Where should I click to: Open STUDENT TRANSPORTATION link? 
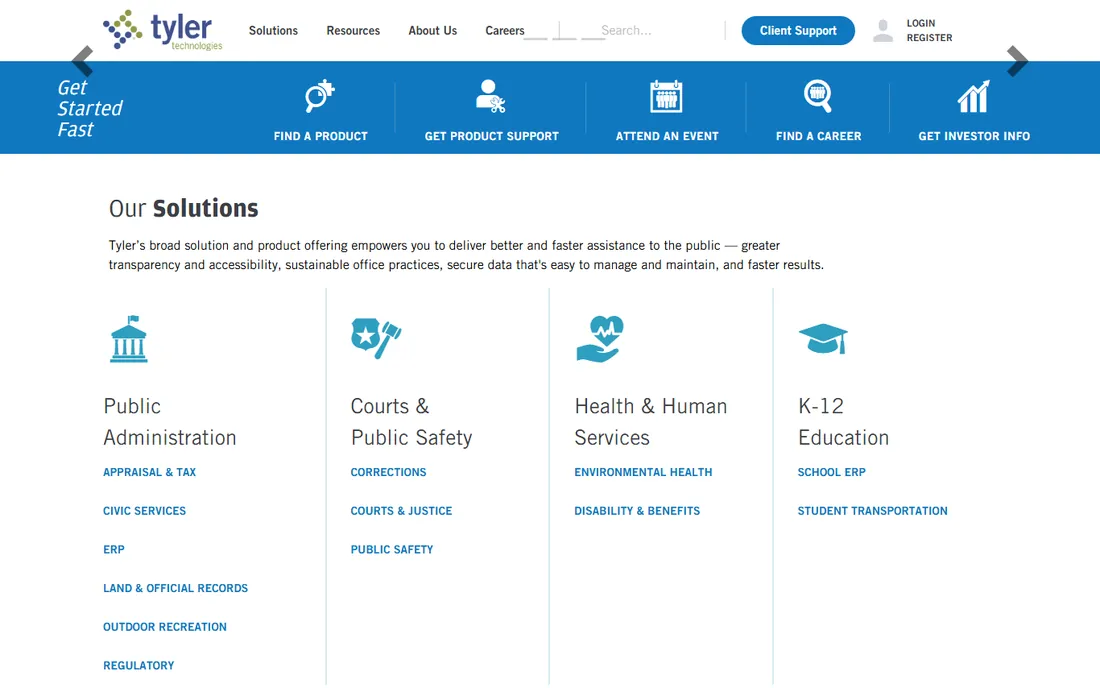[872, 511]
